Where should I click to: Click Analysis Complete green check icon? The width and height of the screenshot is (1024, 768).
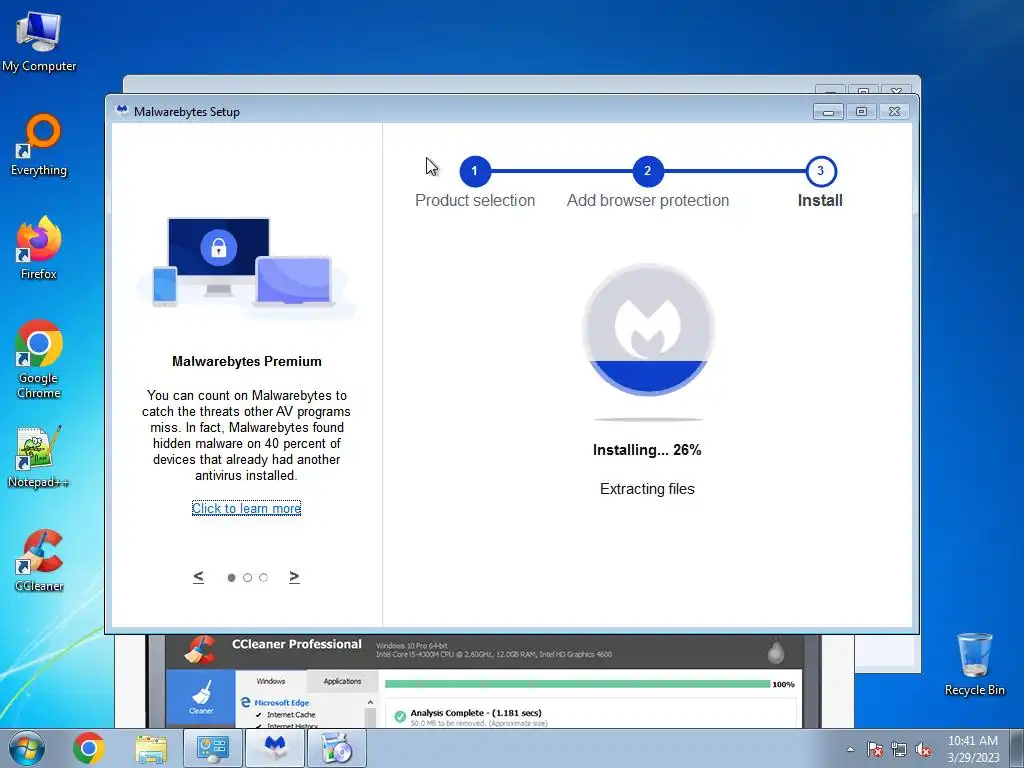pyautogui.click(x=400, y=716)
